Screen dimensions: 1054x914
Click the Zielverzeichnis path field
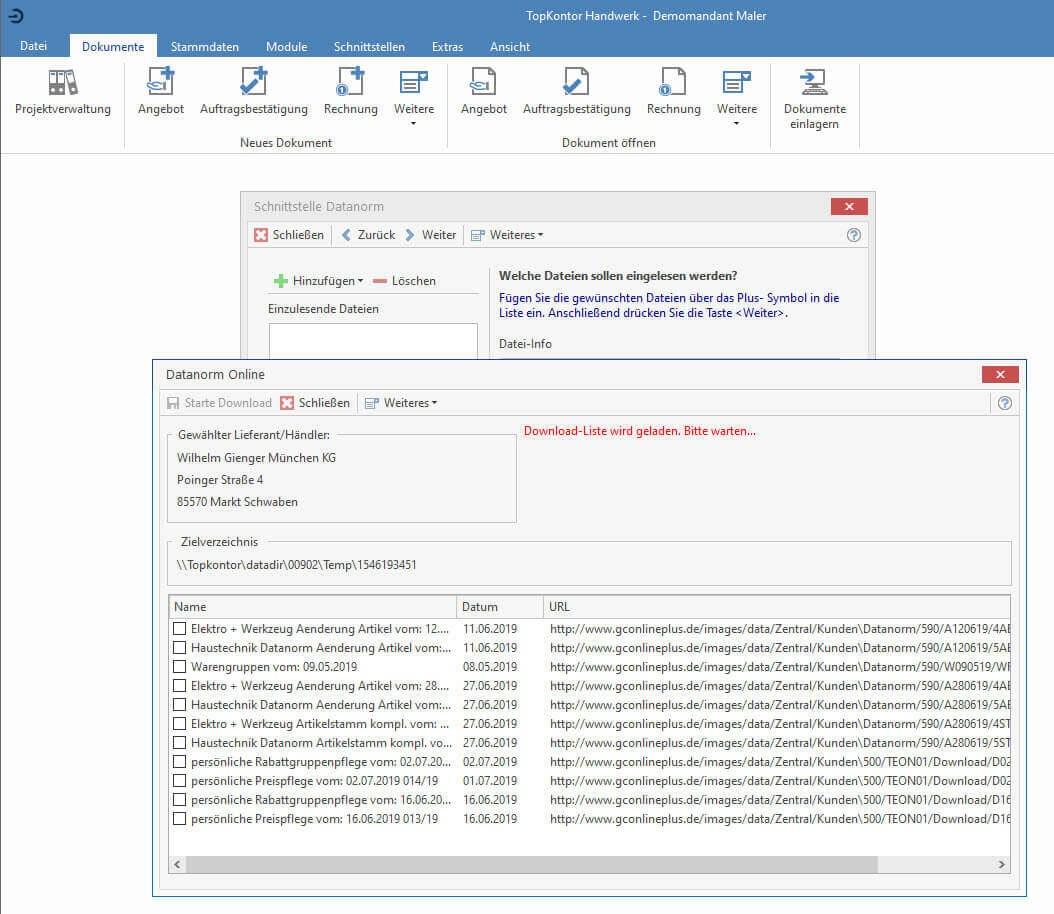coord(588,565)
